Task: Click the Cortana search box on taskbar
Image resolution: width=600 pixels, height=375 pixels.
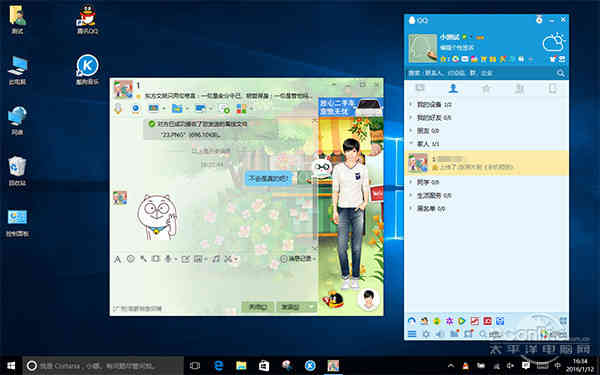Action: click(103, 366)
